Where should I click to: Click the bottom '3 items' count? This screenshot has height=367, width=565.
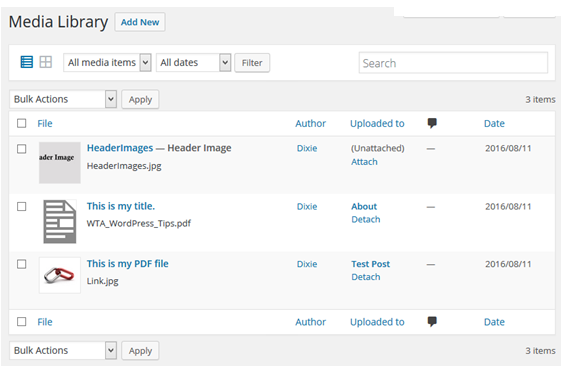point(540,351)
